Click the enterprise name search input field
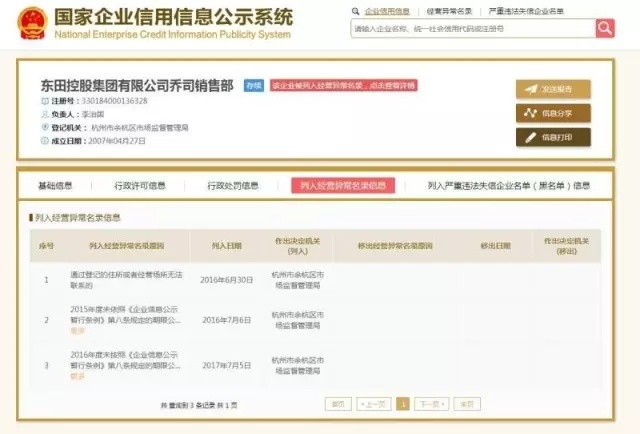The image size is (640, 434). coord(472,29)
